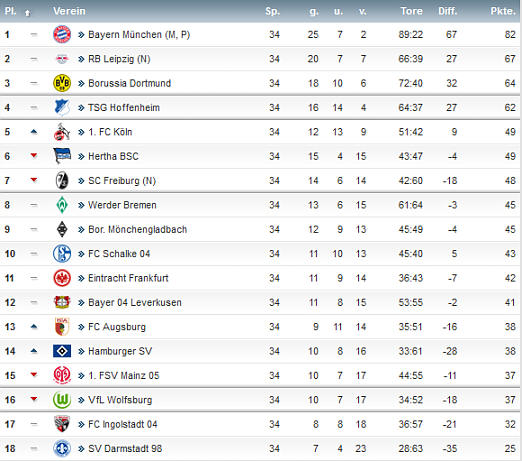522x461 pixels.
Task: Click the Bayern München club crest
Action: (62, 34)
